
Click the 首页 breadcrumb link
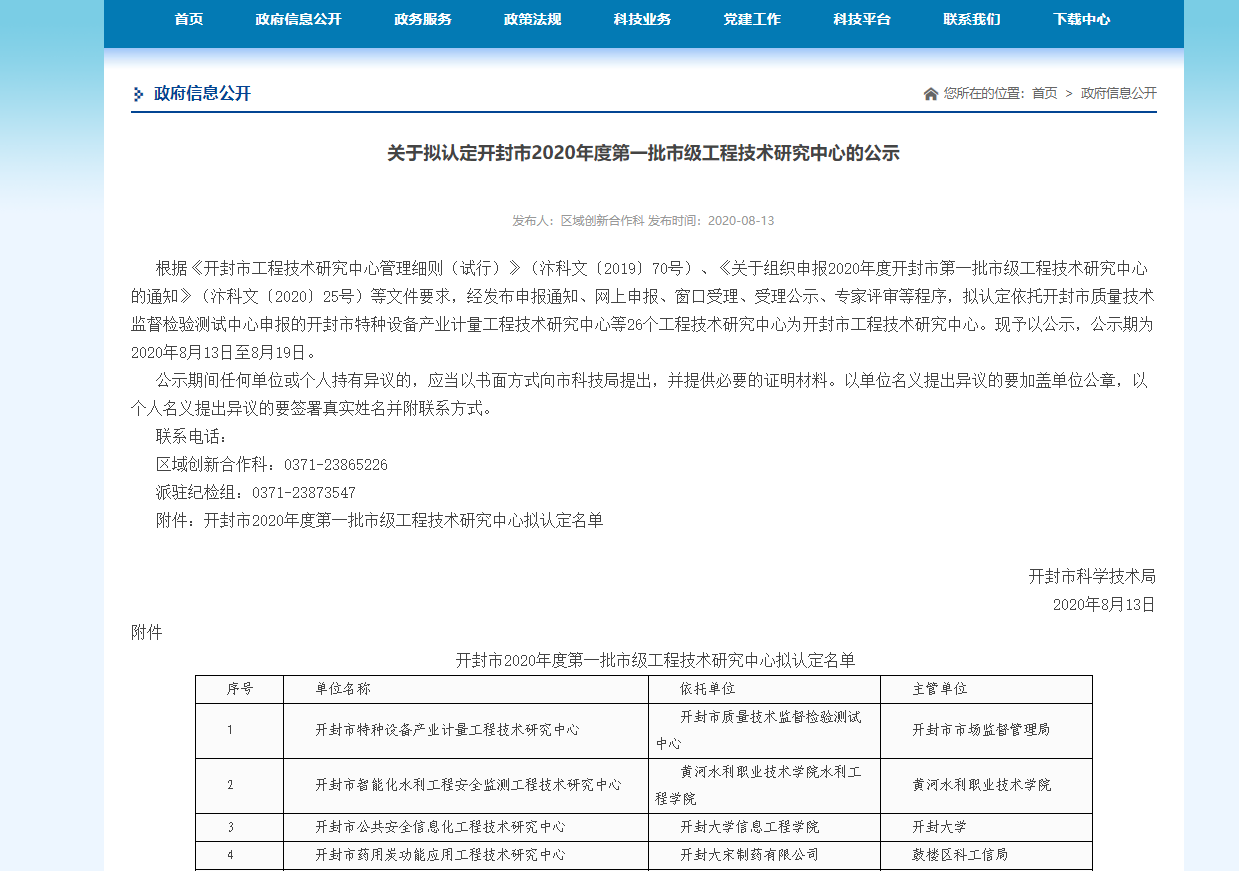click(1044, 93)
